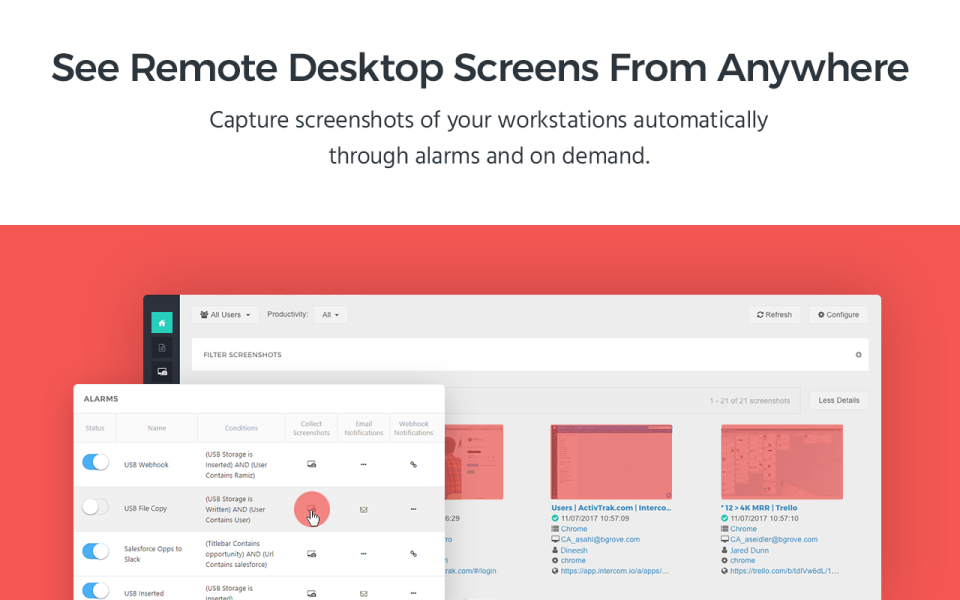Click the '1 - 21 of 21 screenshots' text
Viewport: 960px width, 600px height.
(x=749, y=401)
